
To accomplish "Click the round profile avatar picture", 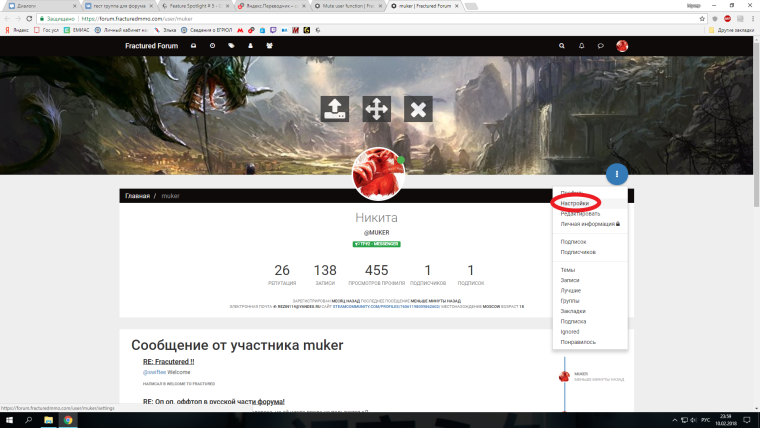I will [x=378, y=174].
